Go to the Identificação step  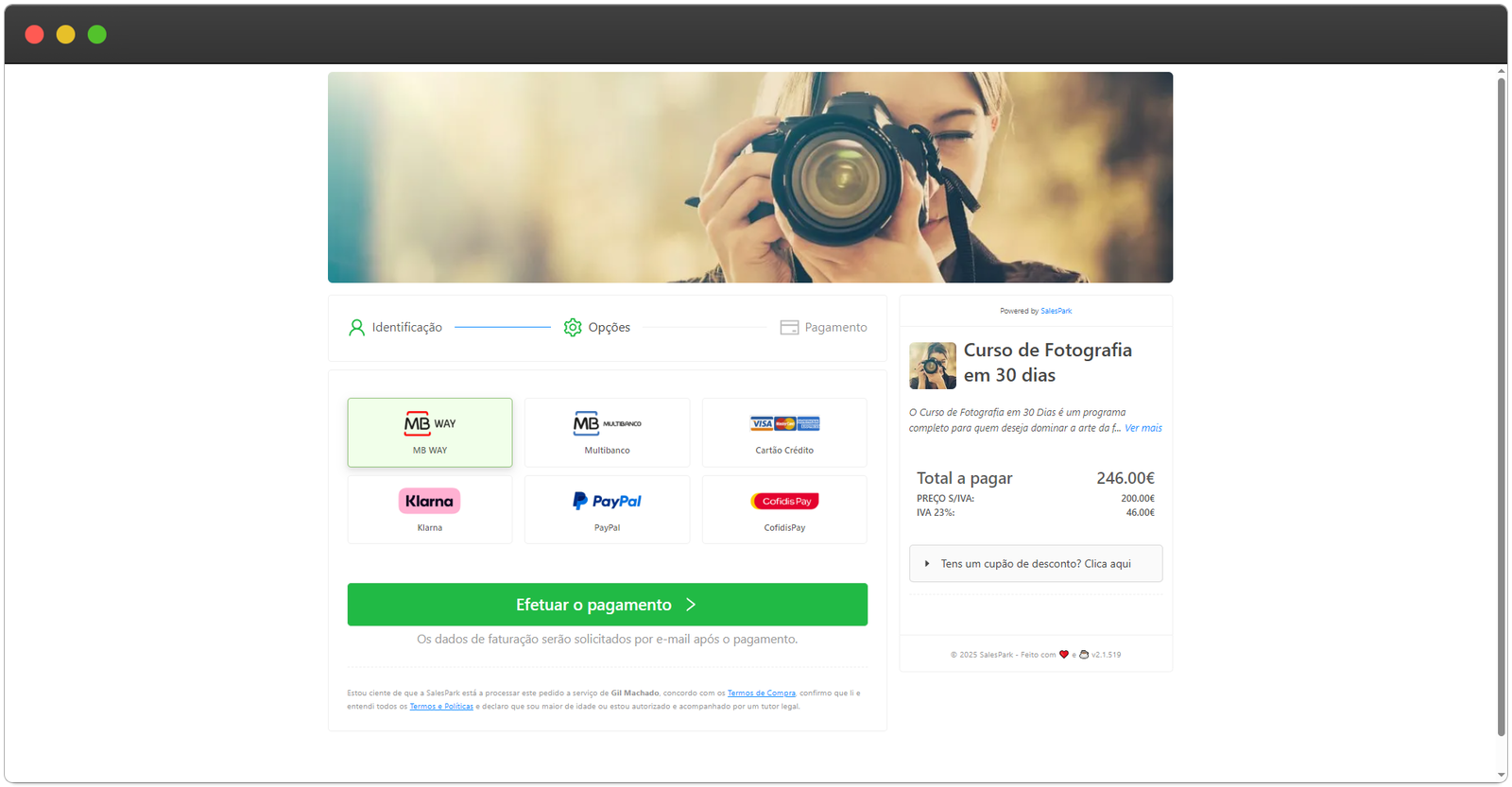(x=406, y=328)
